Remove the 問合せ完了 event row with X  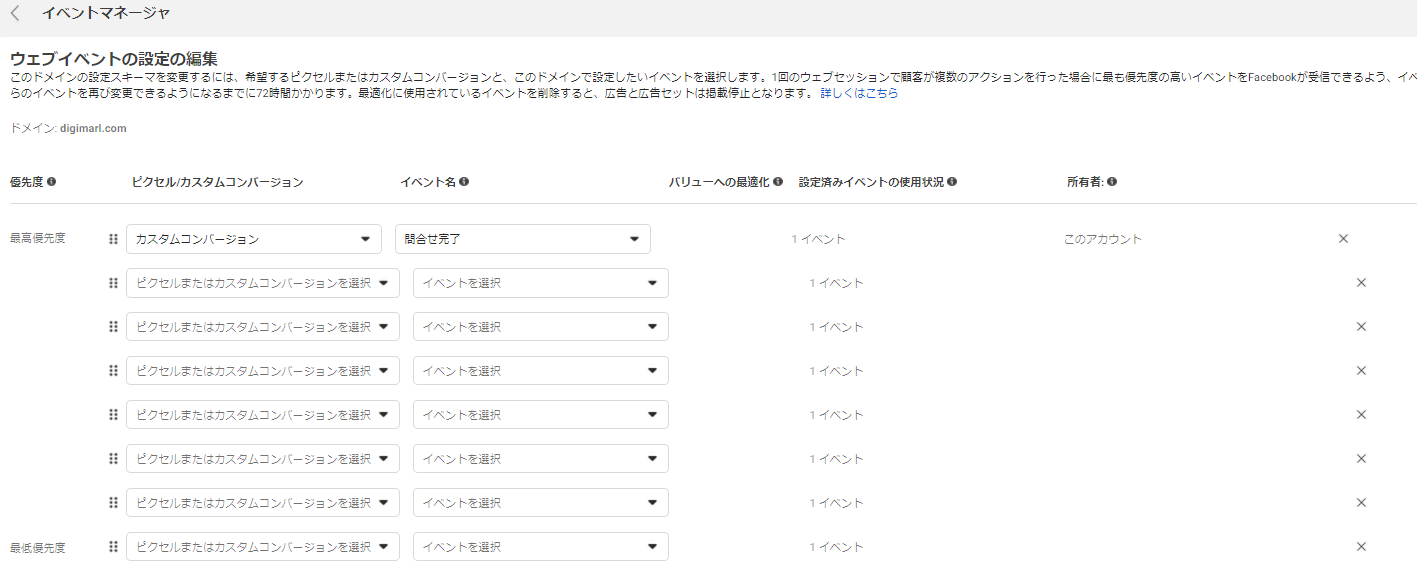tap(1343, 239)
